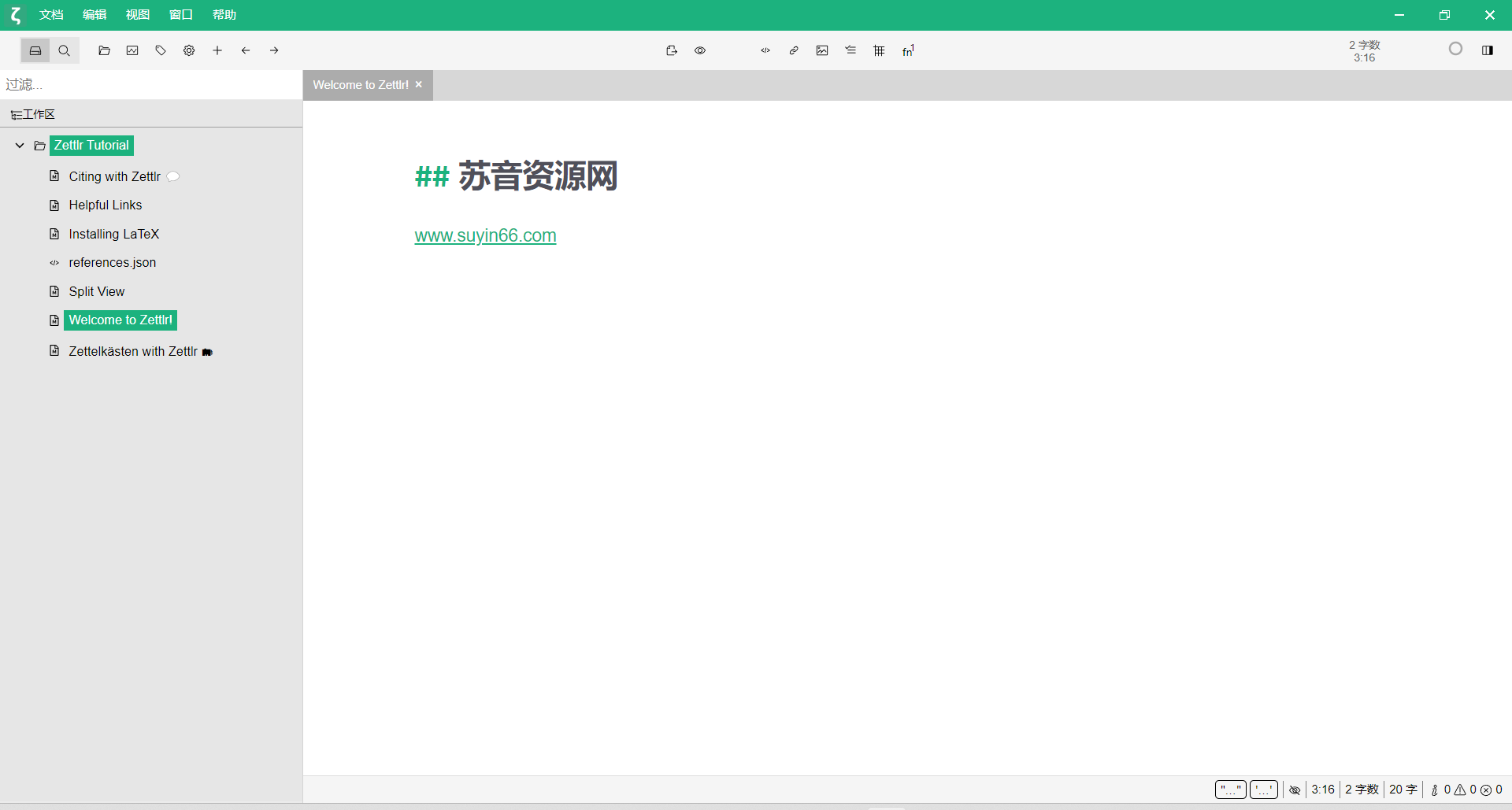
Task: Switch sidebar to file search mode
Action: pos(65,50)
